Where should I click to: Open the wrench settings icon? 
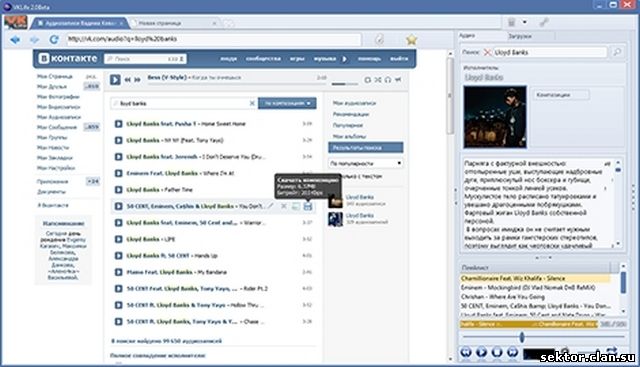point(543,22)
